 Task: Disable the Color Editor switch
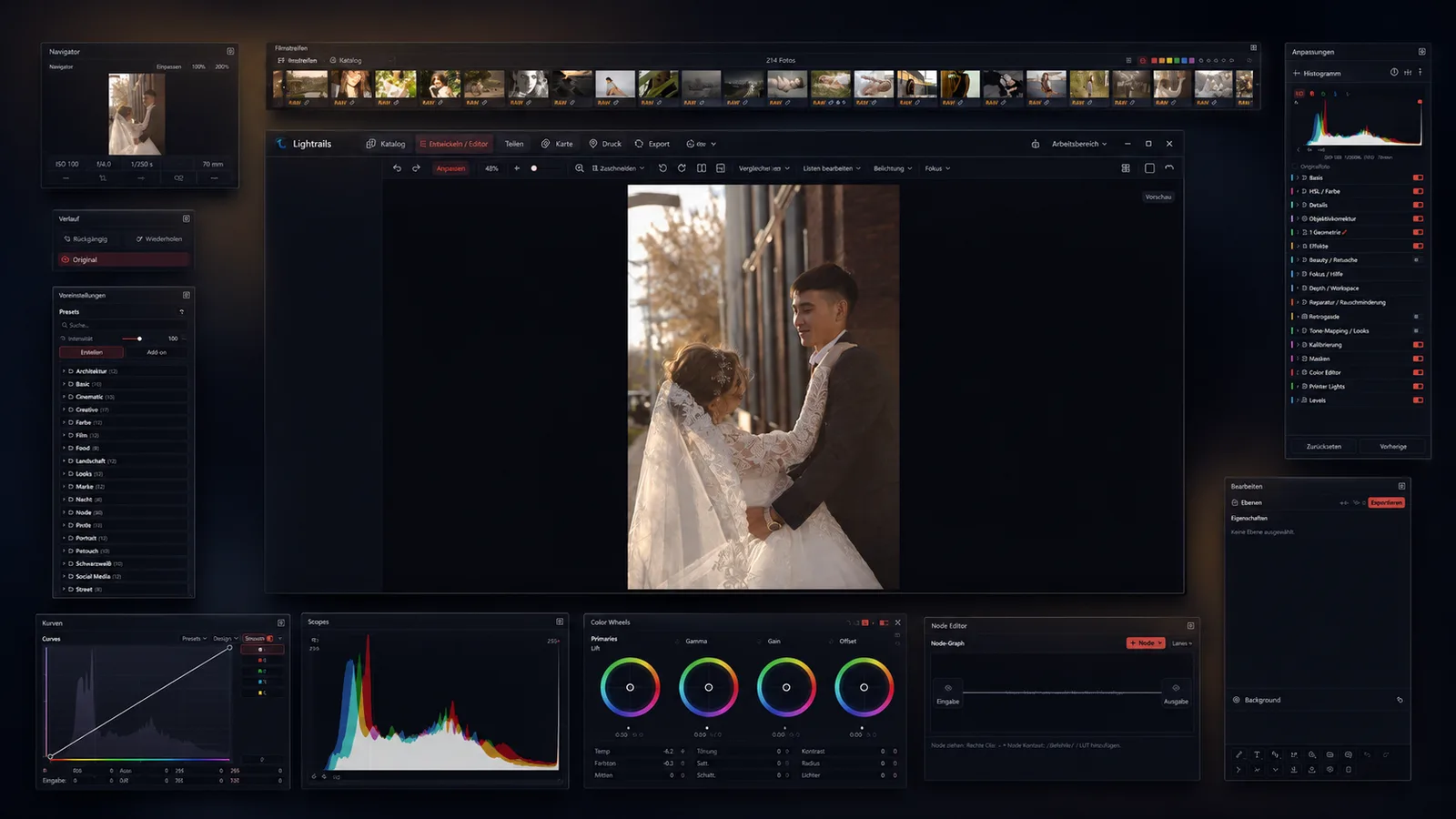click(1418, 372)
